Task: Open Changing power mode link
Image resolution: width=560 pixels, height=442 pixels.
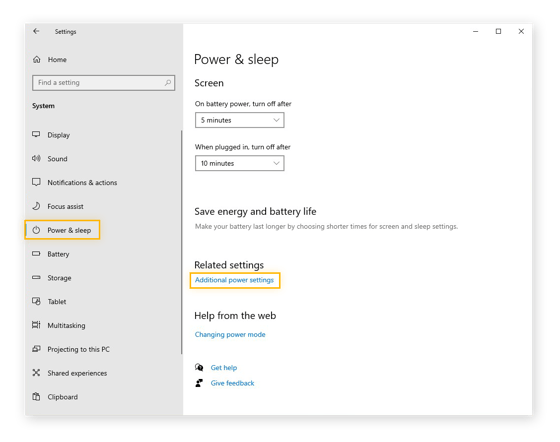Action: [x=230, y=335]
